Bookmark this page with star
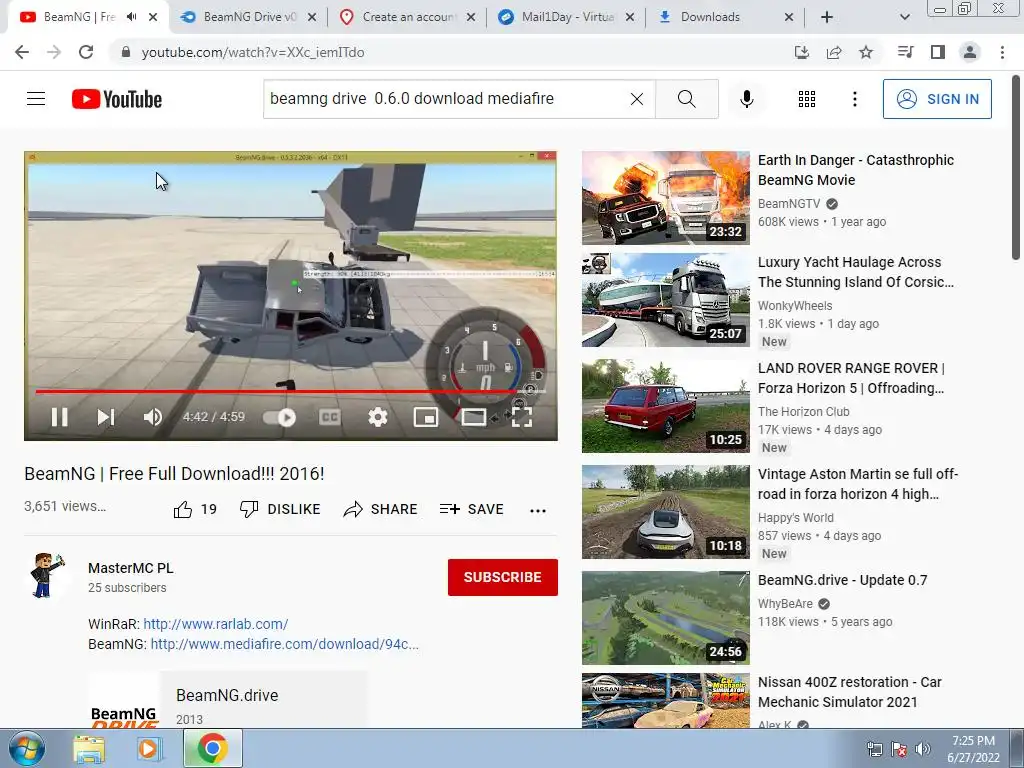The height and width of the screenshot is (768, 1024). (866, 52)
